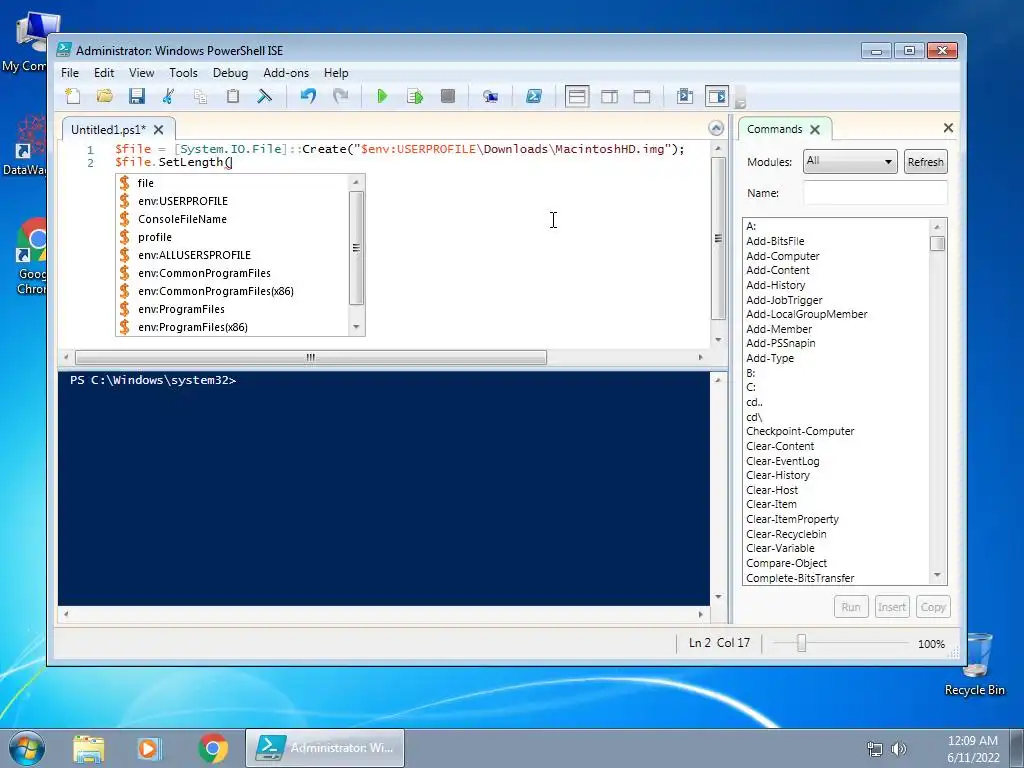The width and height of the screenshot is (1024, 768).
Task: Choose 'profile' in autocomplete list
Action: point(232,237)
